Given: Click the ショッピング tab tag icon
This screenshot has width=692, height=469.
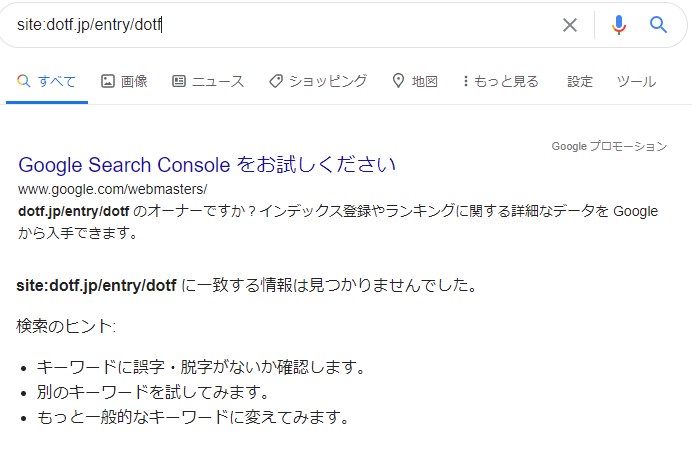Looking at the screenshot, I should click(276, 81).
